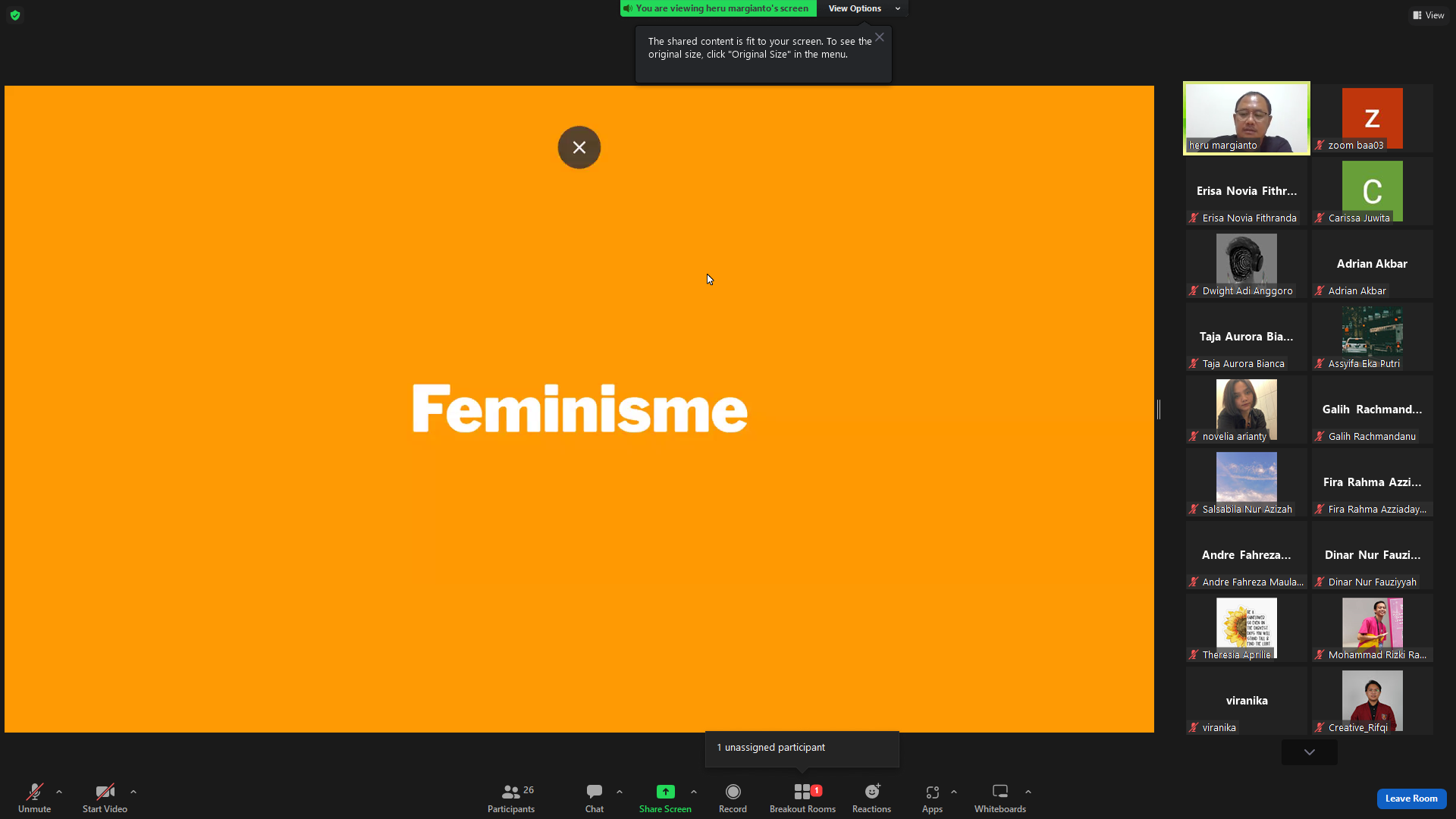Viewport: 1456px width, 819px height.
Task: Start Video with the camera toggle
Action: pos(105,799)
